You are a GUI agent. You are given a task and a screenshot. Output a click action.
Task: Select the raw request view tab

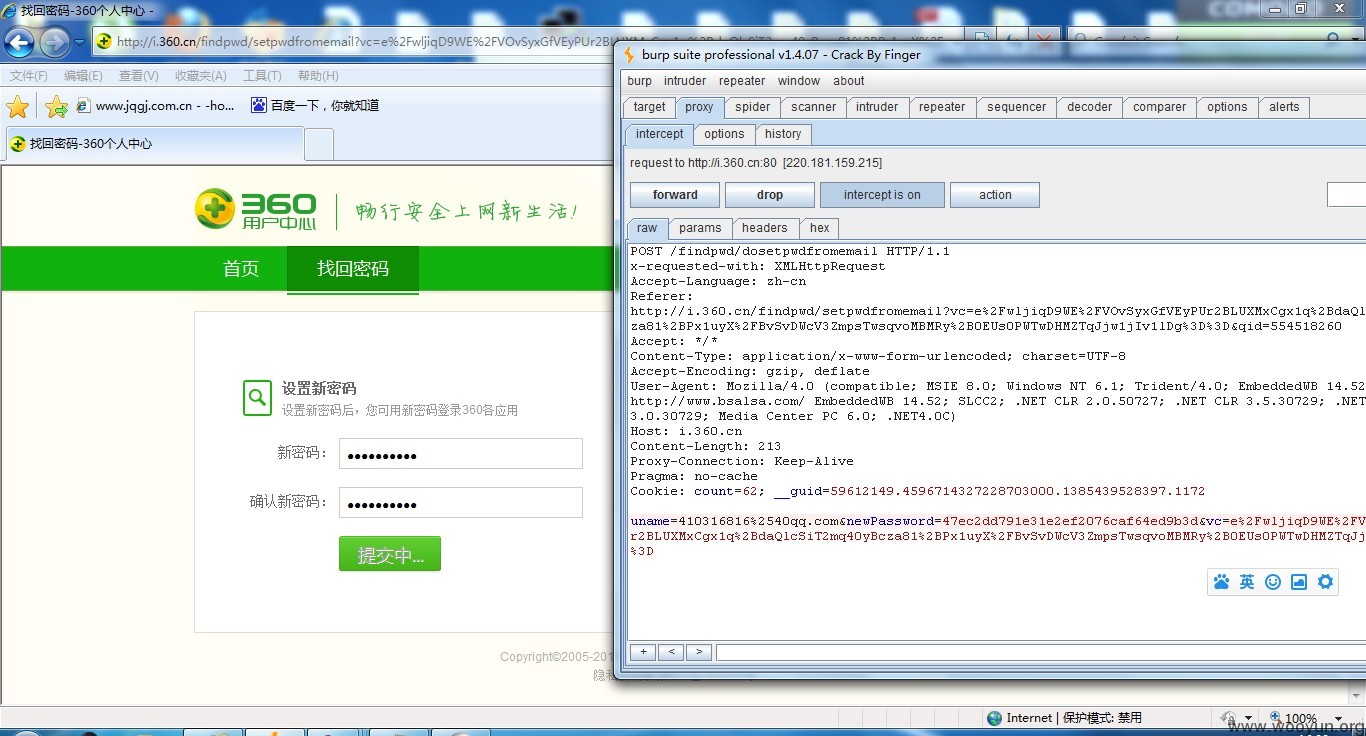tap(647, 229)
